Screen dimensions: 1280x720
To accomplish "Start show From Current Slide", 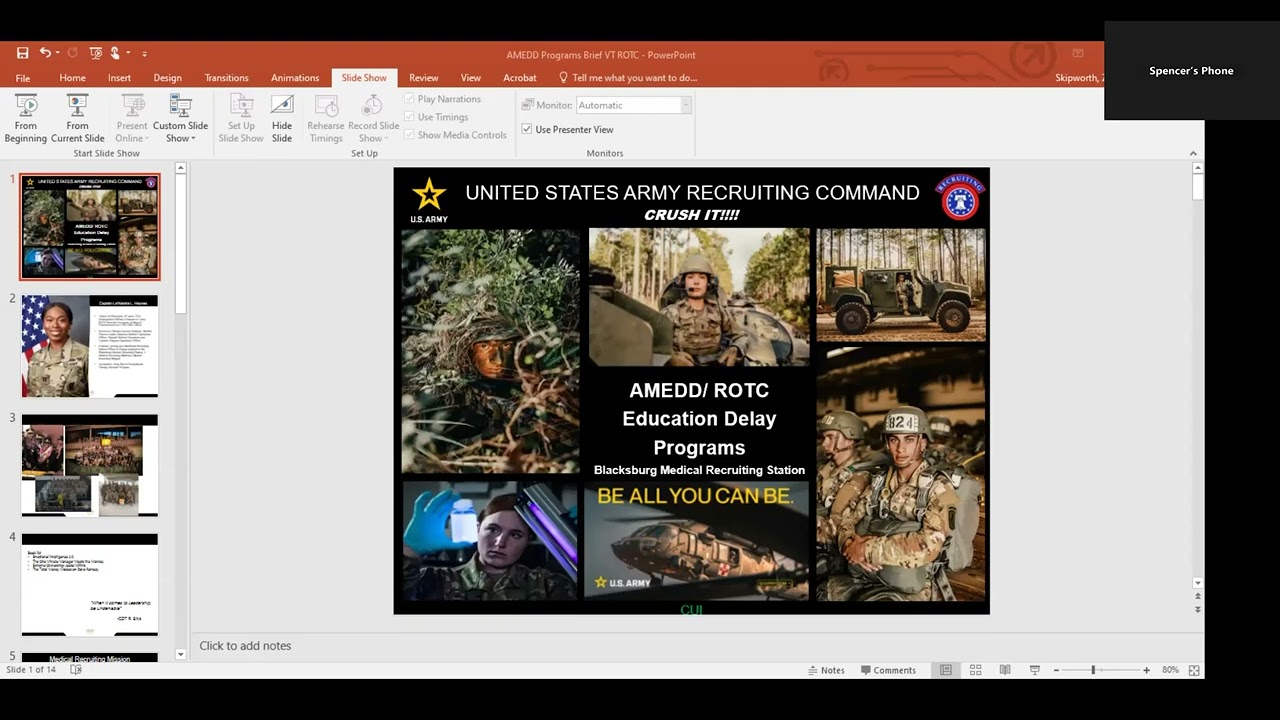I will (x=77, y=118).
